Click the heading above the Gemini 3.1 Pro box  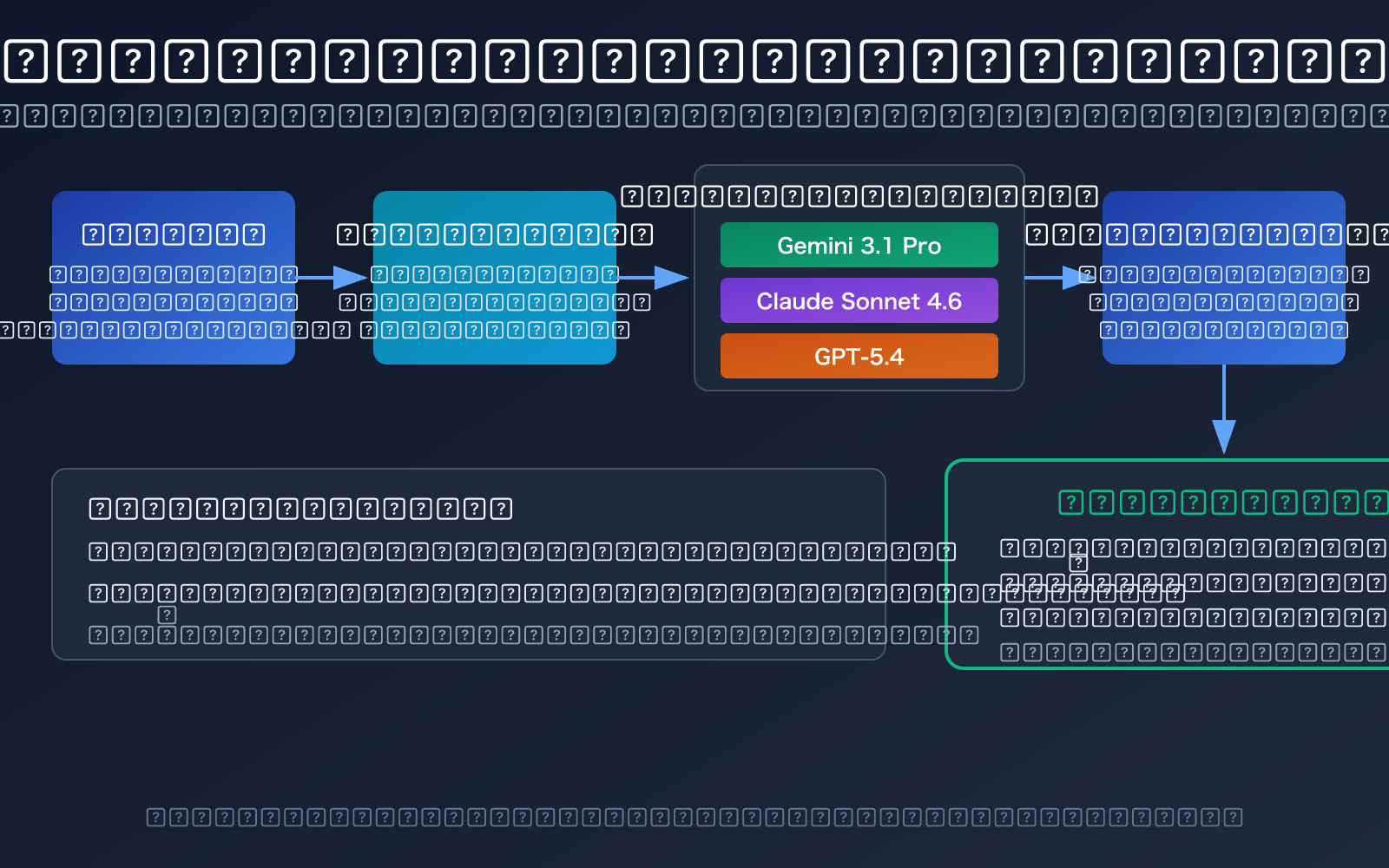859,196
